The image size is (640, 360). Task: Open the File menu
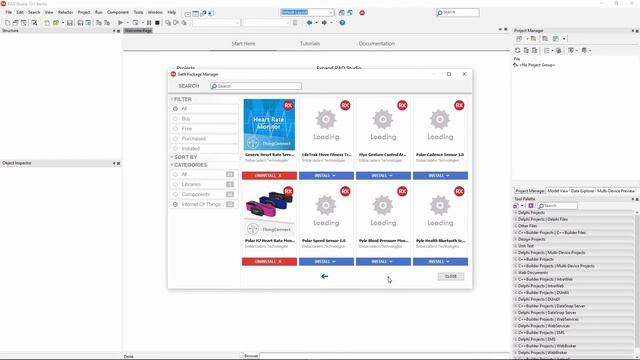pyautogui.click(x=9, y=13)
